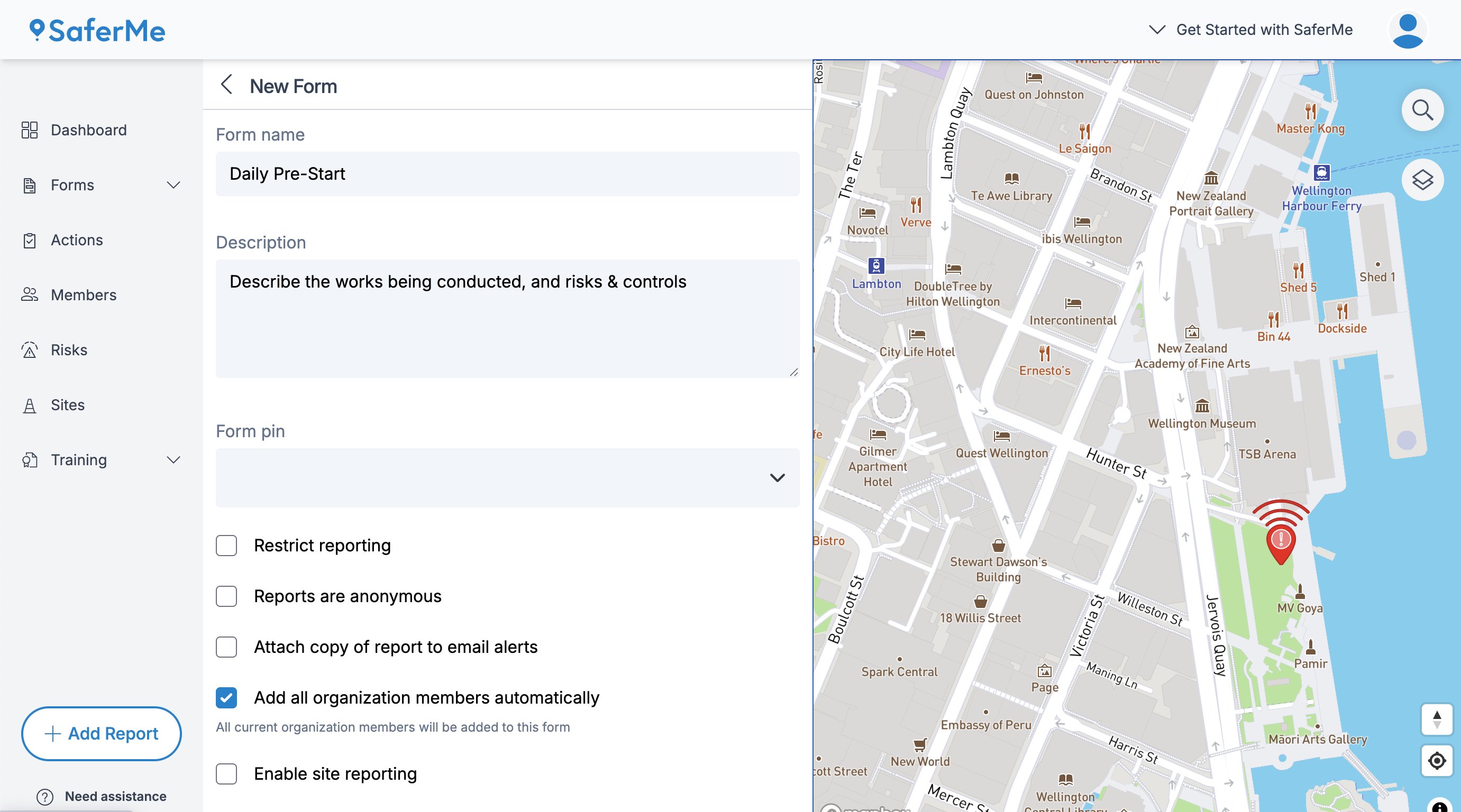Image resolution: width=1461 pixels, height=812 pixels.
Task: Adjust the map zoom slider control
Action: point(1437,719)
